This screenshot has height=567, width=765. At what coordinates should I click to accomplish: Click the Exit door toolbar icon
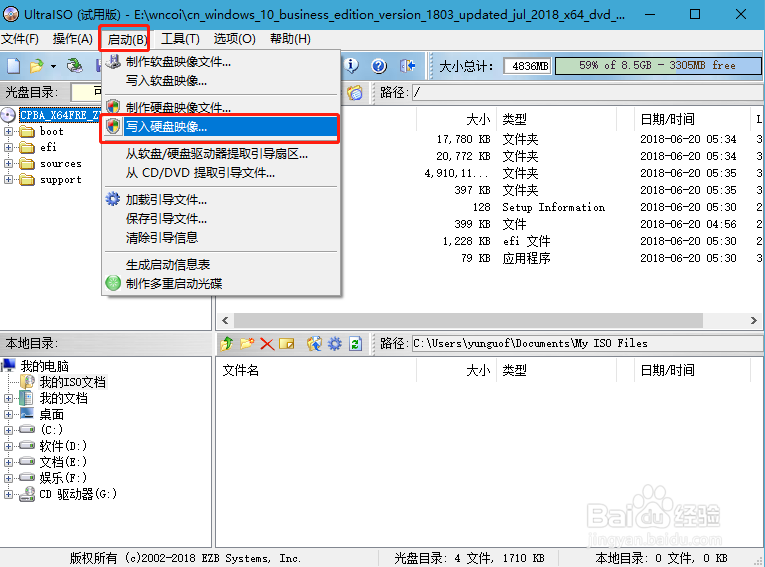pyautogui.click(x=407, y=65)
